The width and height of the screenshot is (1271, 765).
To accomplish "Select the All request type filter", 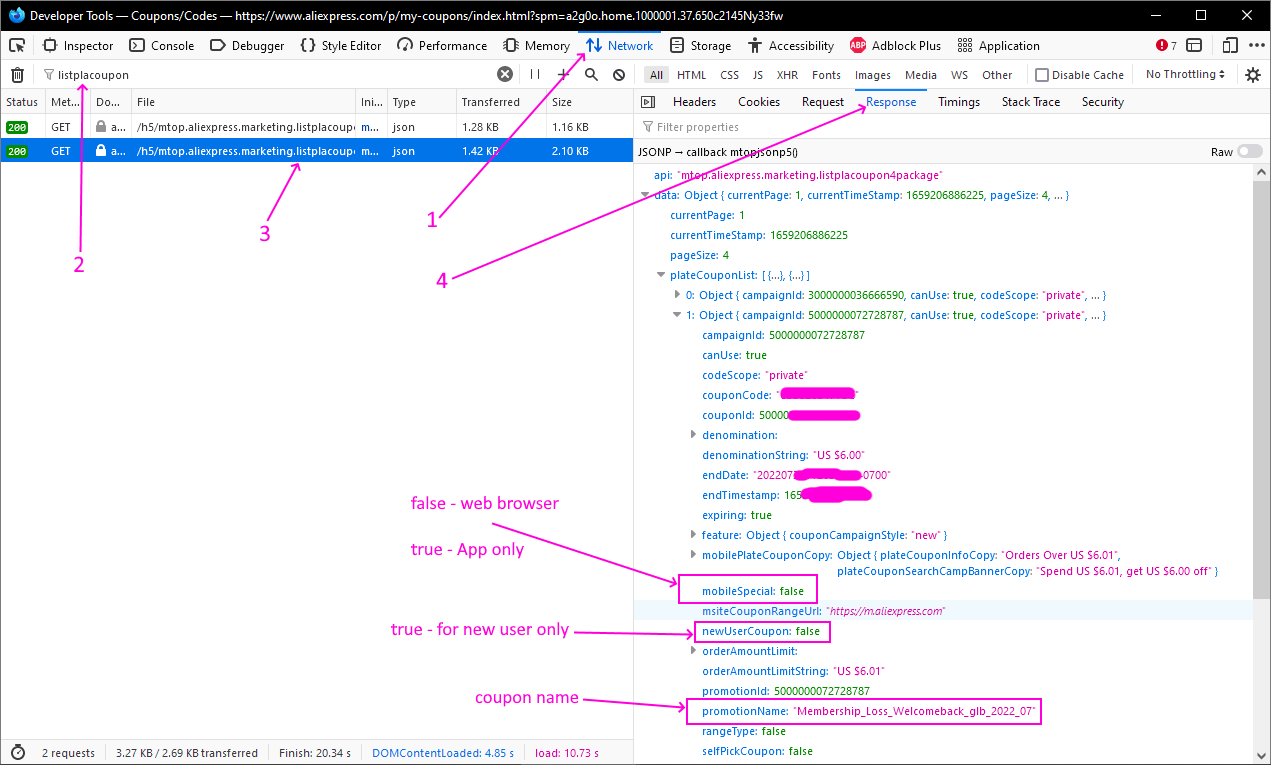I will (656, 74).
